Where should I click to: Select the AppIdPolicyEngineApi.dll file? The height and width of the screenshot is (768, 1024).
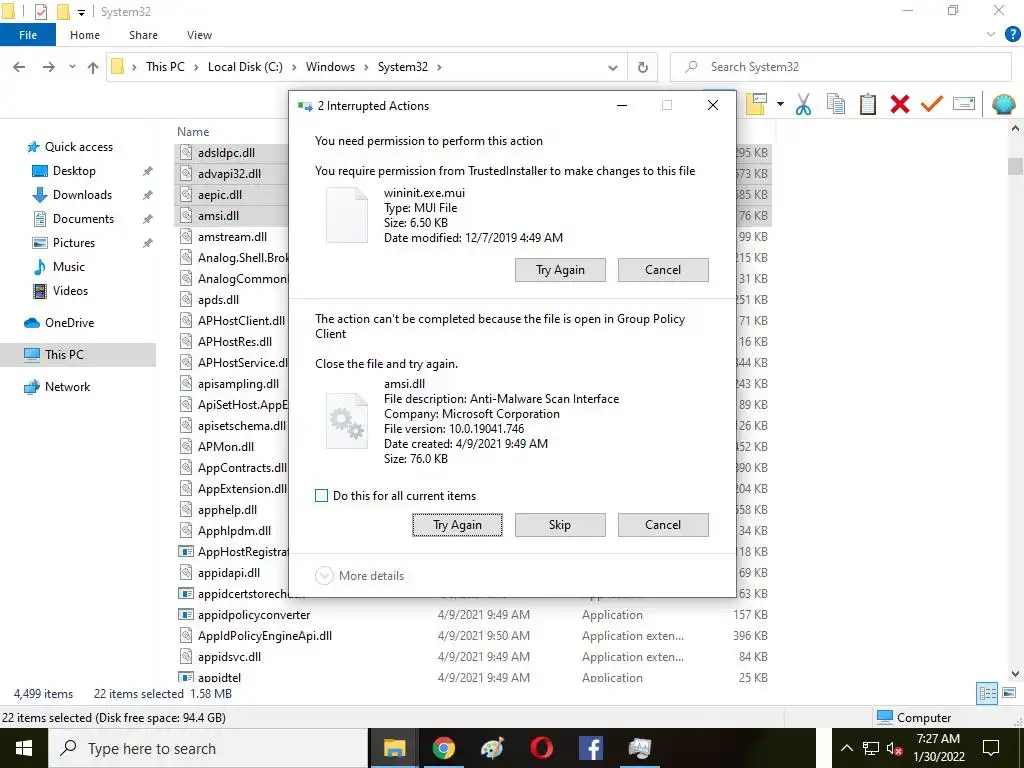264,635
